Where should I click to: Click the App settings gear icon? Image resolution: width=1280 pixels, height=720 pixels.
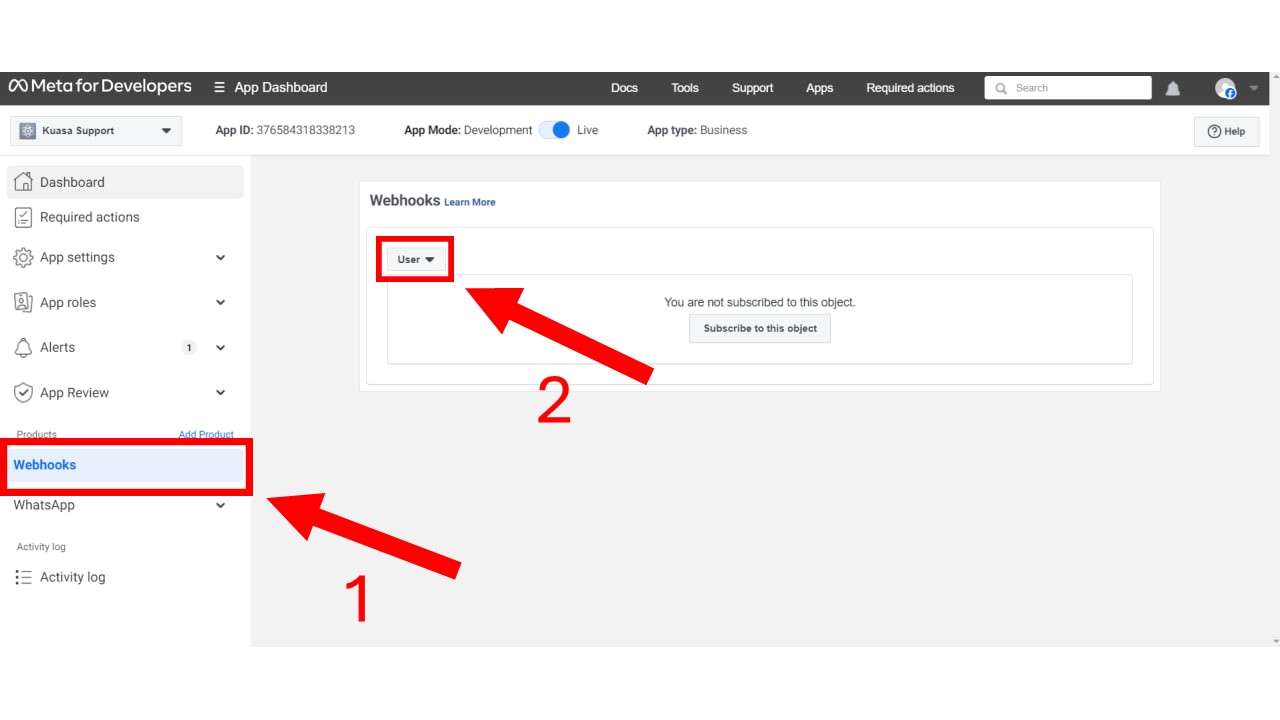point(23,258)
